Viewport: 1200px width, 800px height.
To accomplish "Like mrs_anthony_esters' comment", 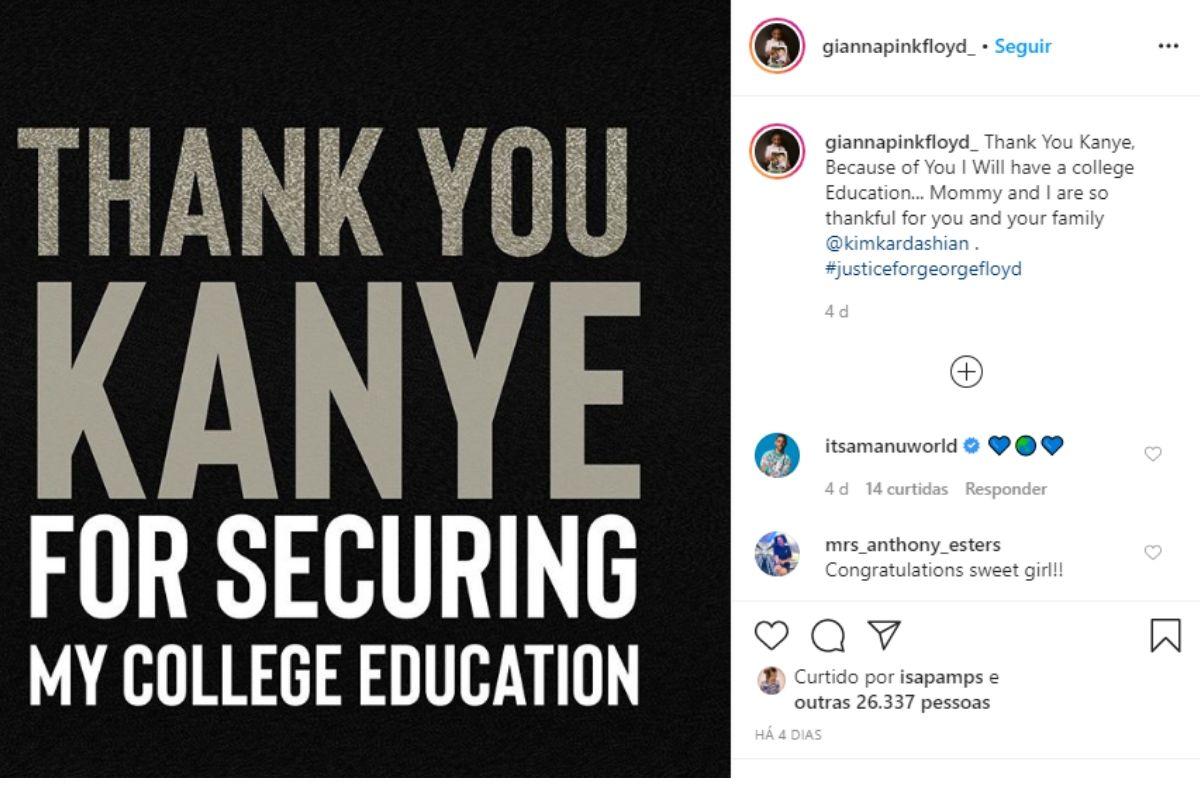I will click(1153, 552).
